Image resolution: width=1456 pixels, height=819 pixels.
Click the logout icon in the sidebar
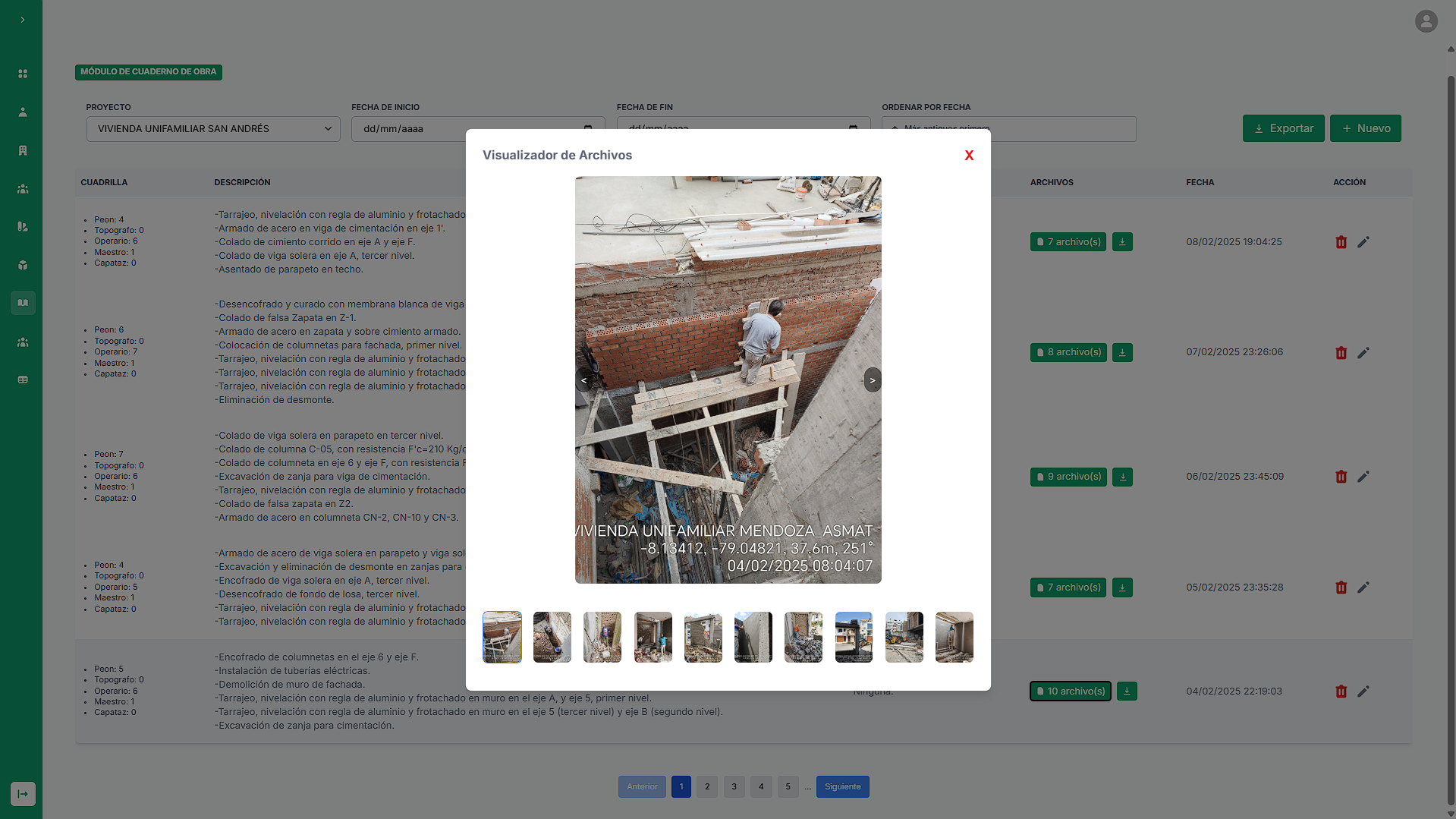(23, 794)
